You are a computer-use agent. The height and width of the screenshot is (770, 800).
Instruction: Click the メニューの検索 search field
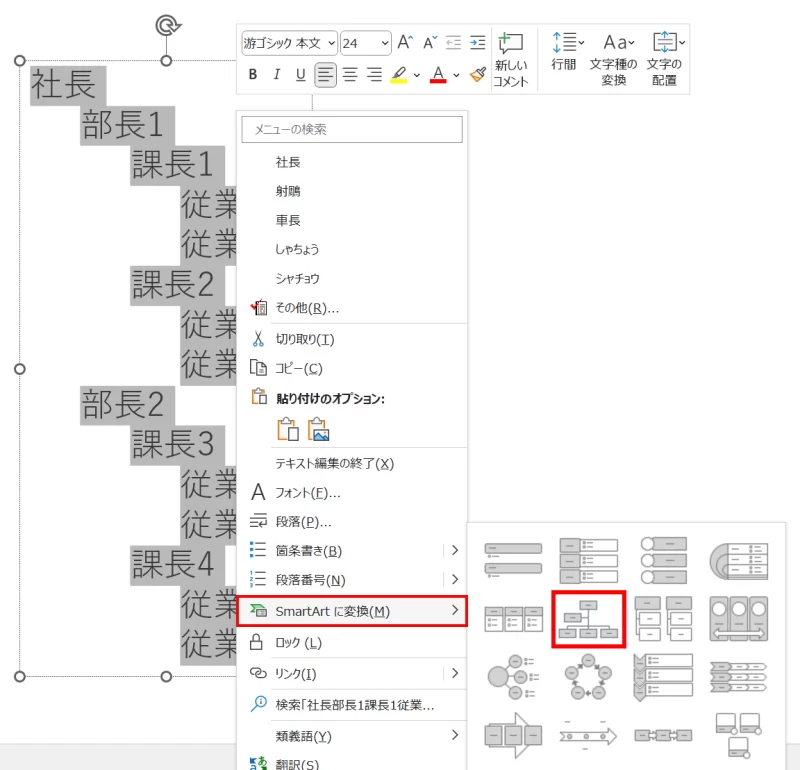[351, 129]
